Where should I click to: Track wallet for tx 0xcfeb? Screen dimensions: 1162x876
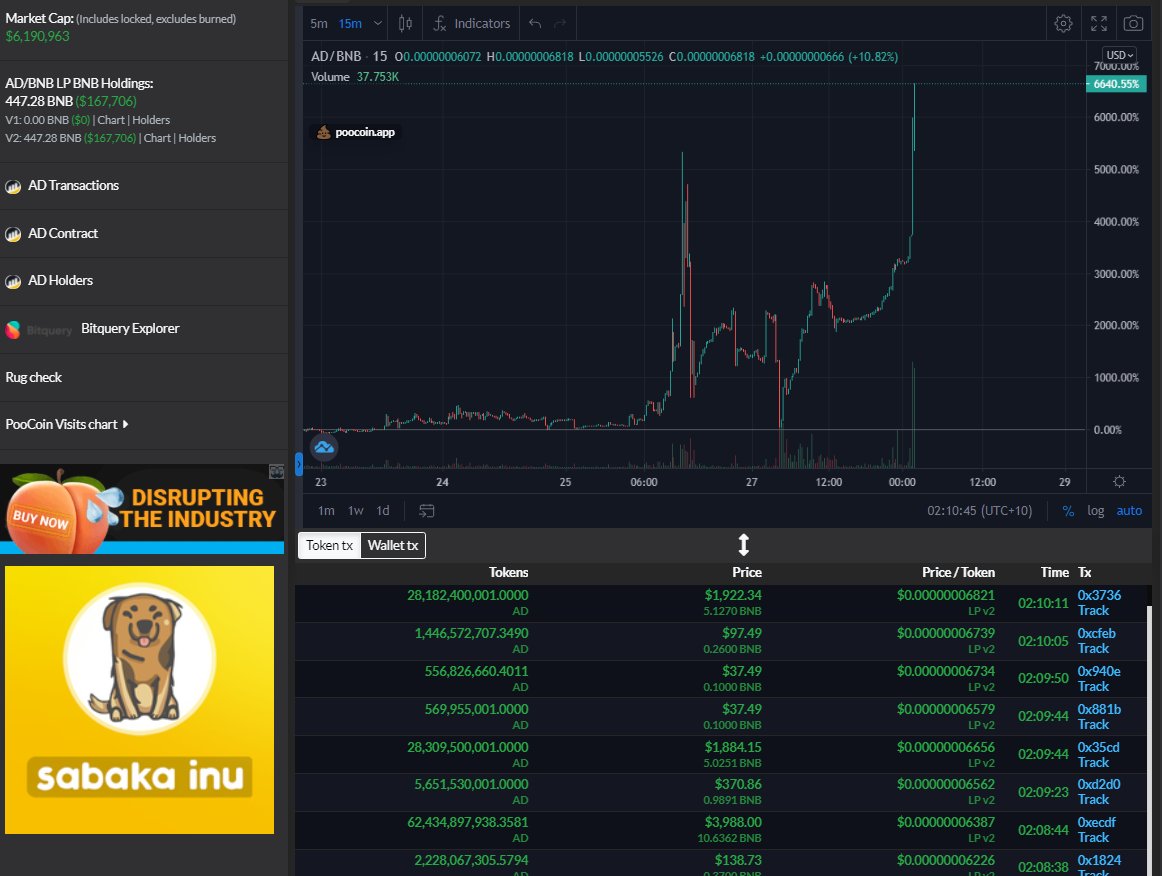point(1093,648)
